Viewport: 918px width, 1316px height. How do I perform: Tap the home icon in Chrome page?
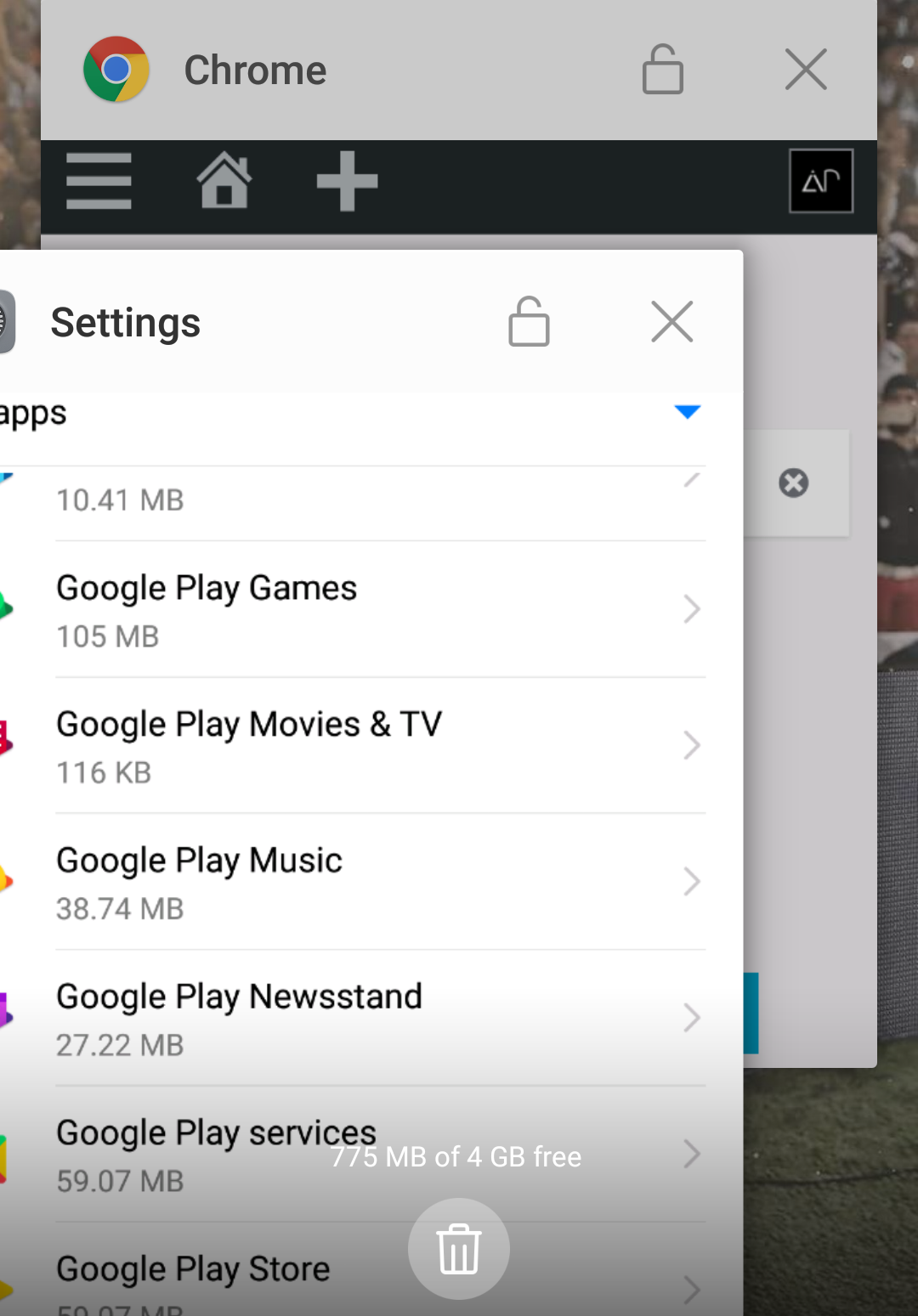pyautogui.click(x=224, y=180)
